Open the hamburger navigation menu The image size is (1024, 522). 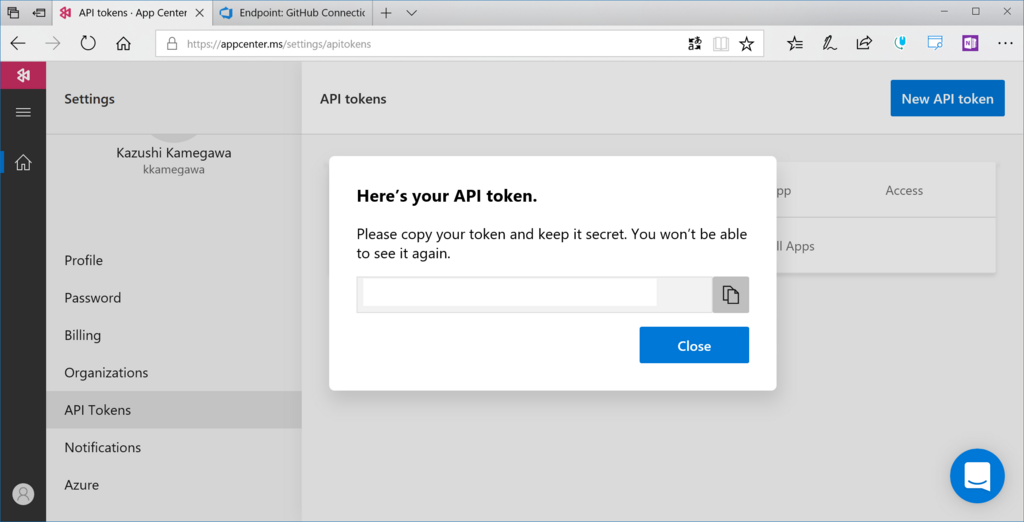point(23,112)
